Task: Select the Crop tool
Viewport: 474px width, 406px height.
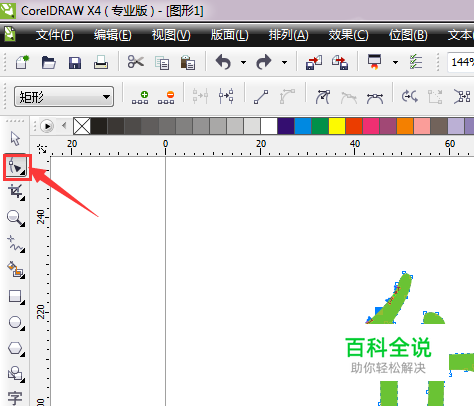Action: (x=16, y=192)
